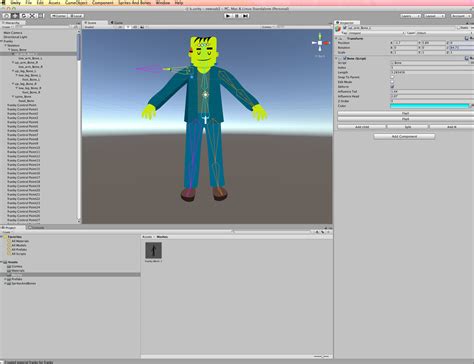Switch to the Console tab
The height and width of the screenshot is (364, 474).
coord(36,228)
